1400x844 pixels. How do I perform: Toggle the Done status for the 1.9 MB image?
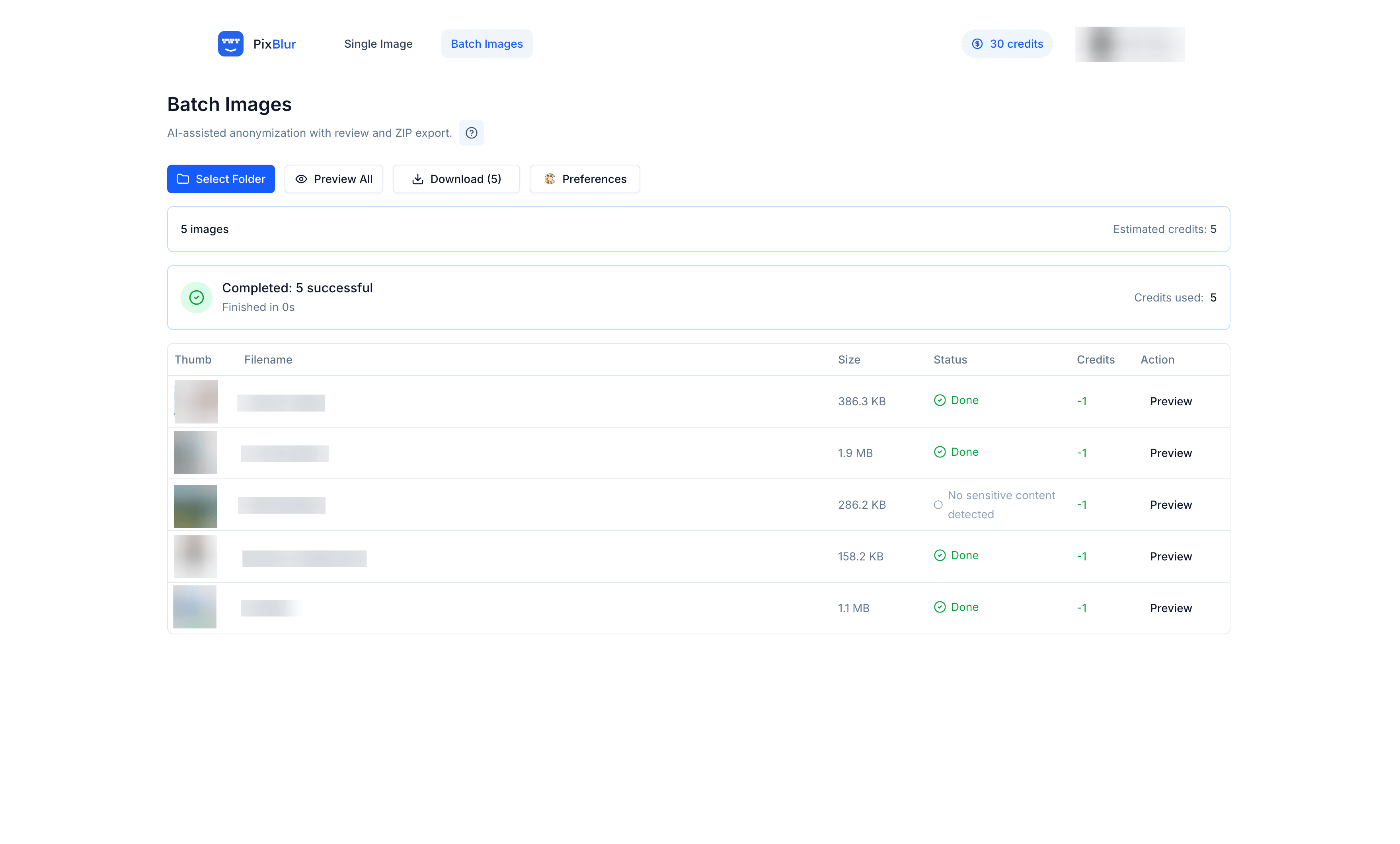coord(940,452)
